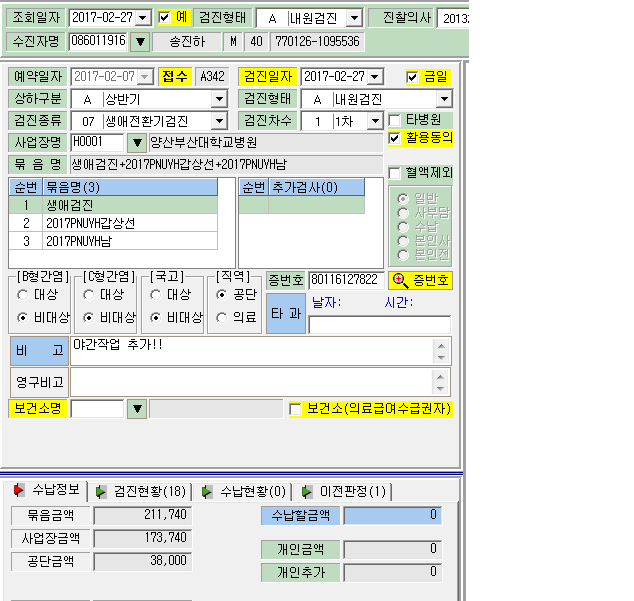Click the 보건소명 lookup arrow icon

(137, 409)
